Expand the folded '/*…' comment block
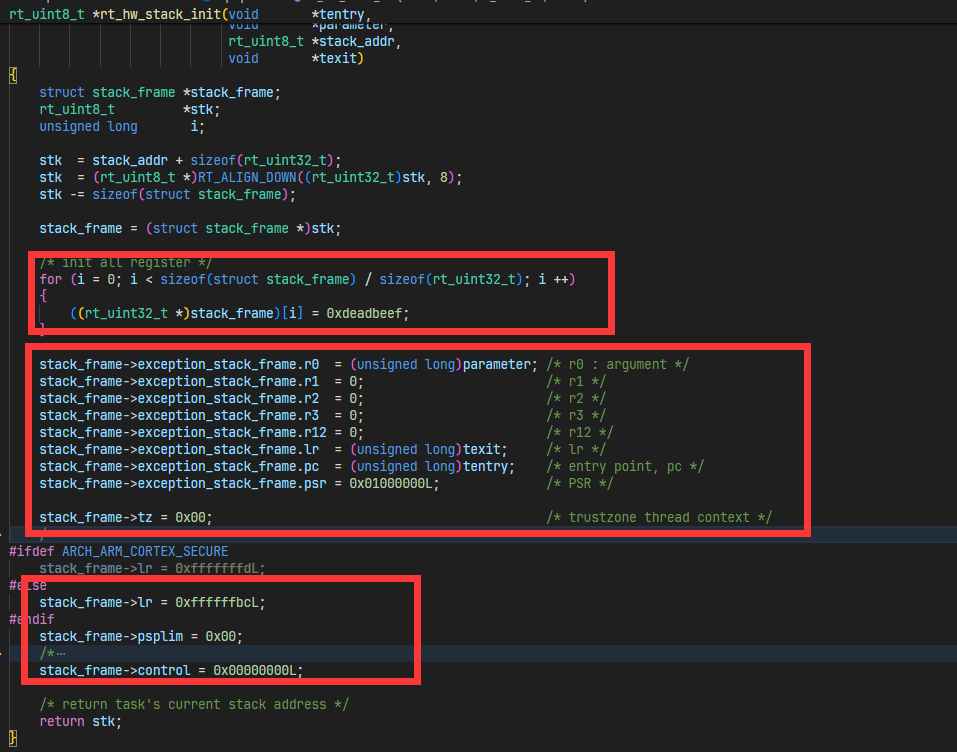The height and width of the screenshot is (752, 957). tap(52, 653)
